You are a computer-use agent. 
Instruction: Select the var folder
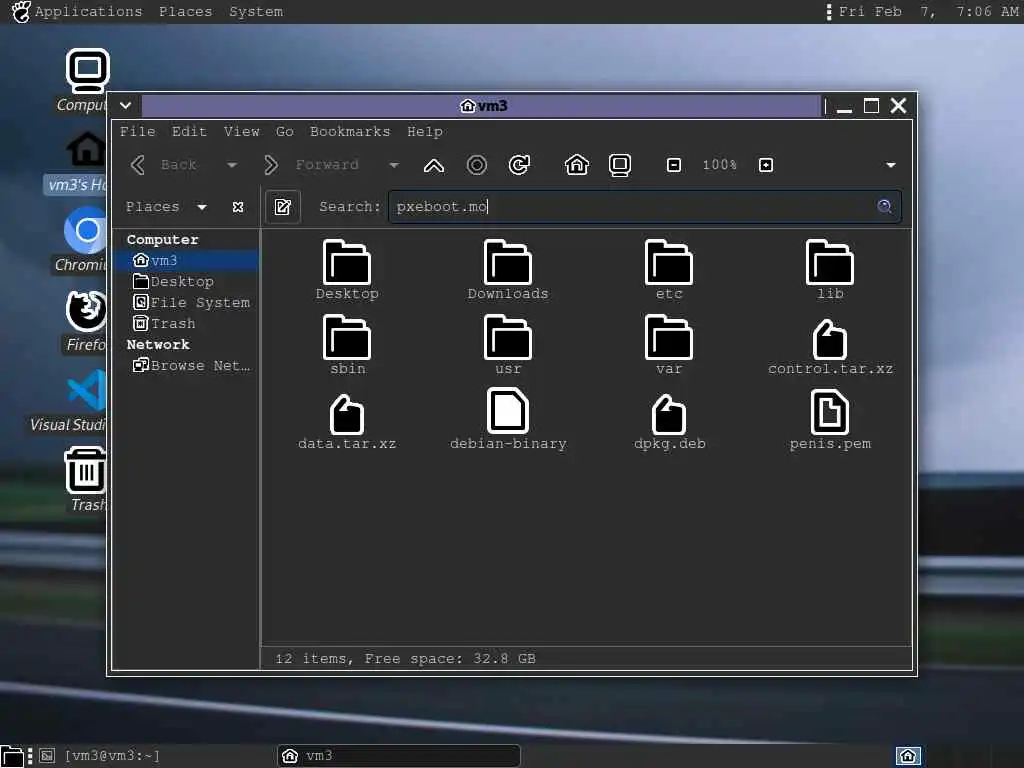tap(669, 345)
